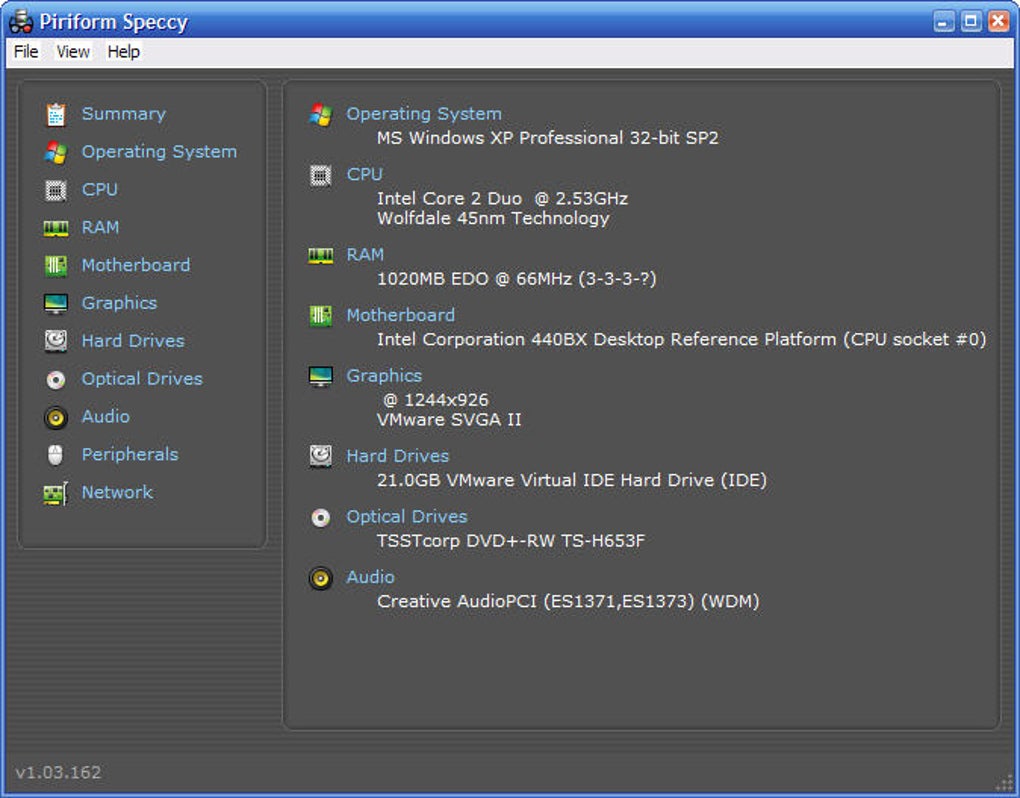This screenshot has height=798, width=1020.
Task: Click the Motherboard icon in sidebar
Action: 56,266
